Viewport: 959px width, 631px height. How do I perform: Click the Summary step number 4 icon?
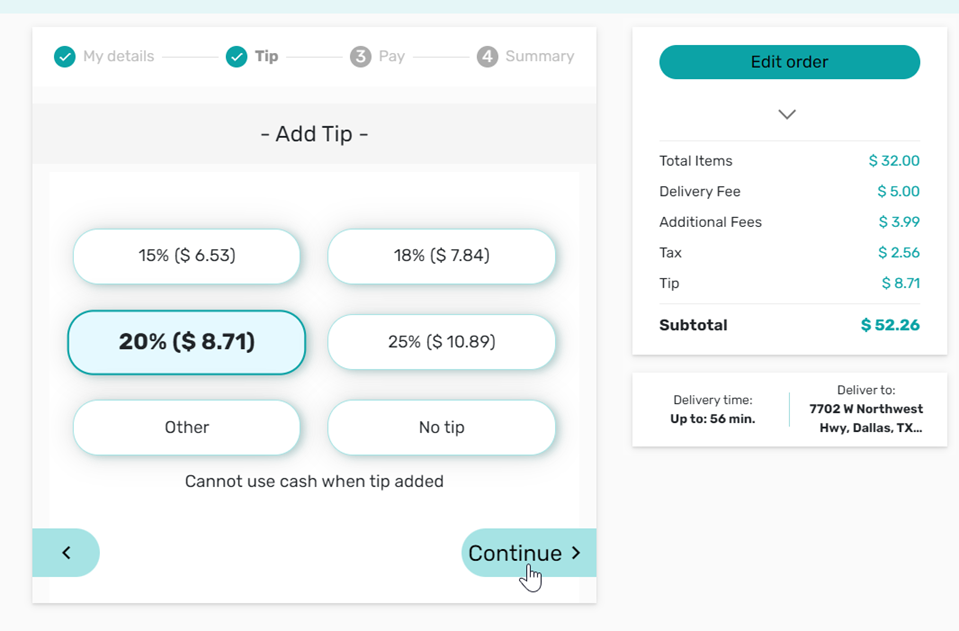coord(487,57)
